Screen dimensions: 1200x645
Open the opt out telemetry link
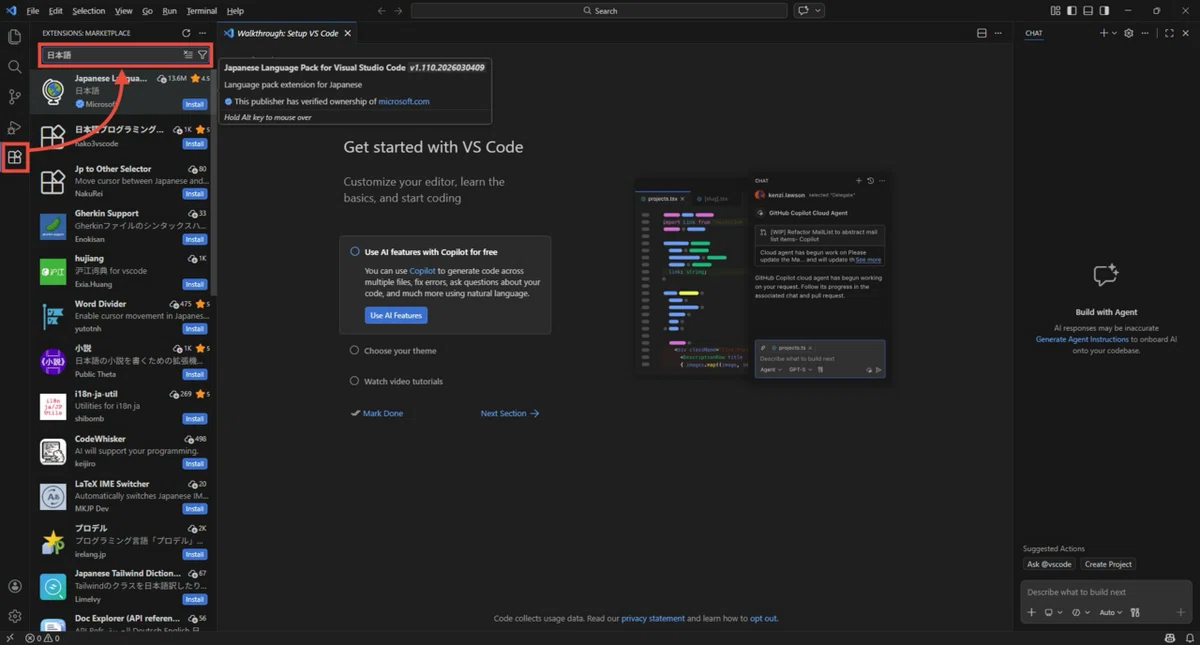coord(763,618)
